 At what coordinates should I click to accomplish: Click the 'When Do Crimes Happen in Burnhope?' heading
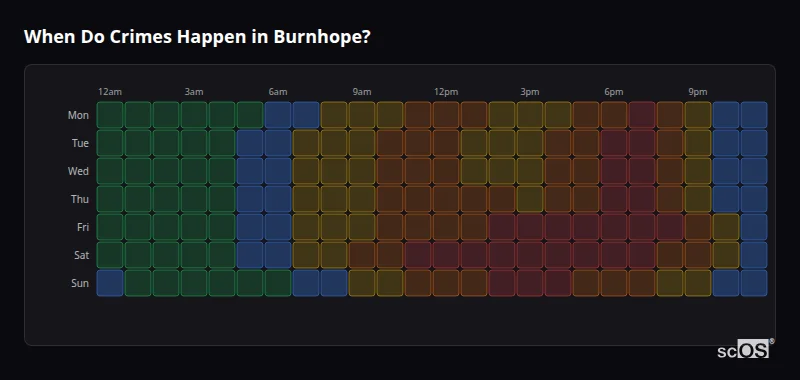click(197, 37)
